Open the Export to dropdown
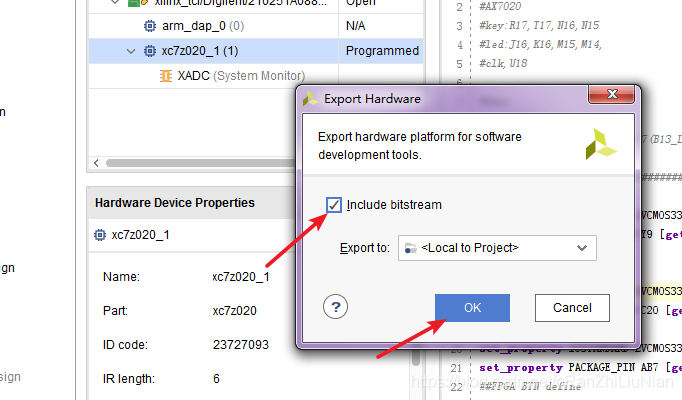 (x=497, y=248)
